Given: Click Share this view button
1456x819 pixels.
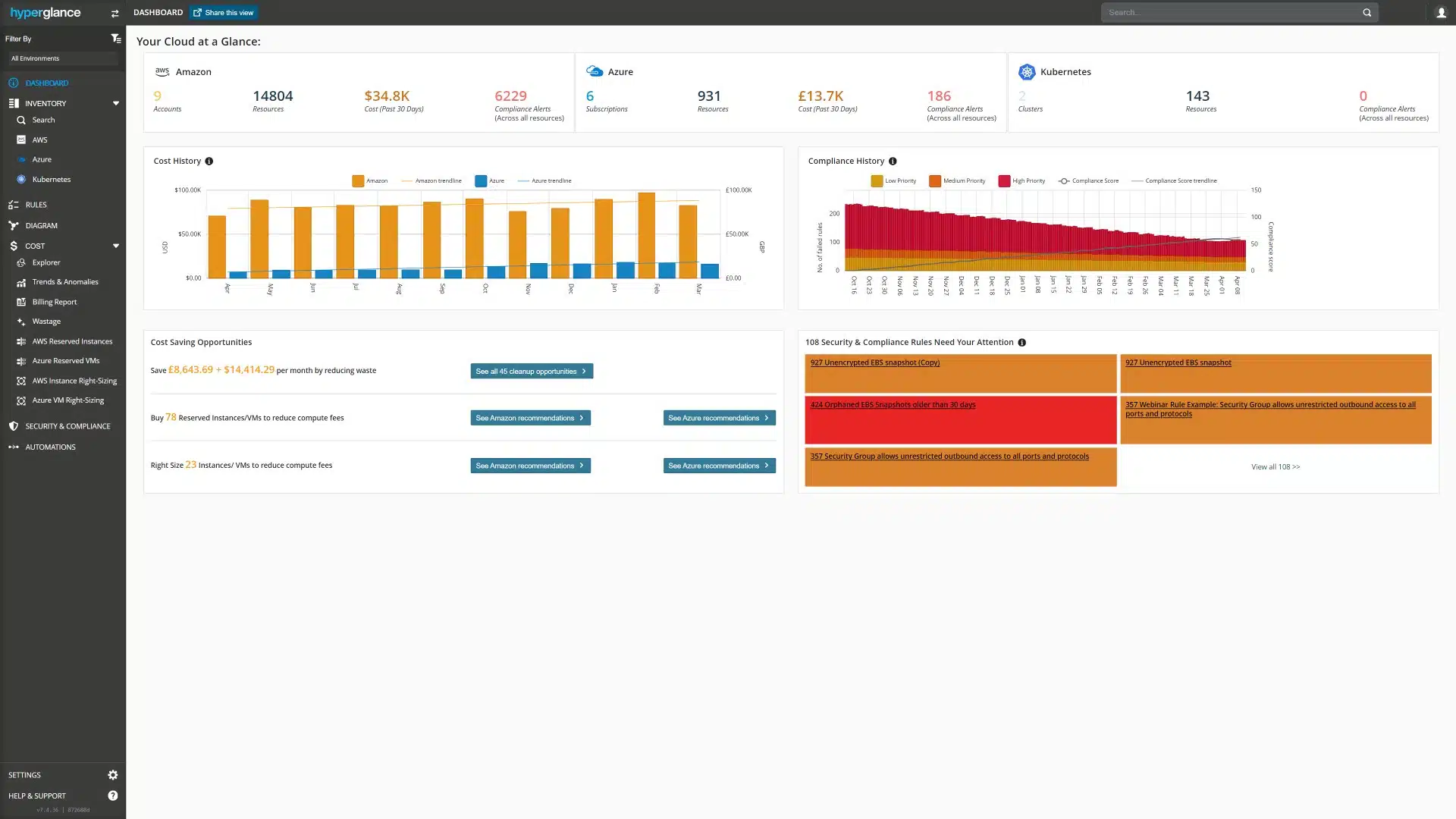Looking at the screenshot, I should (224, 13).
